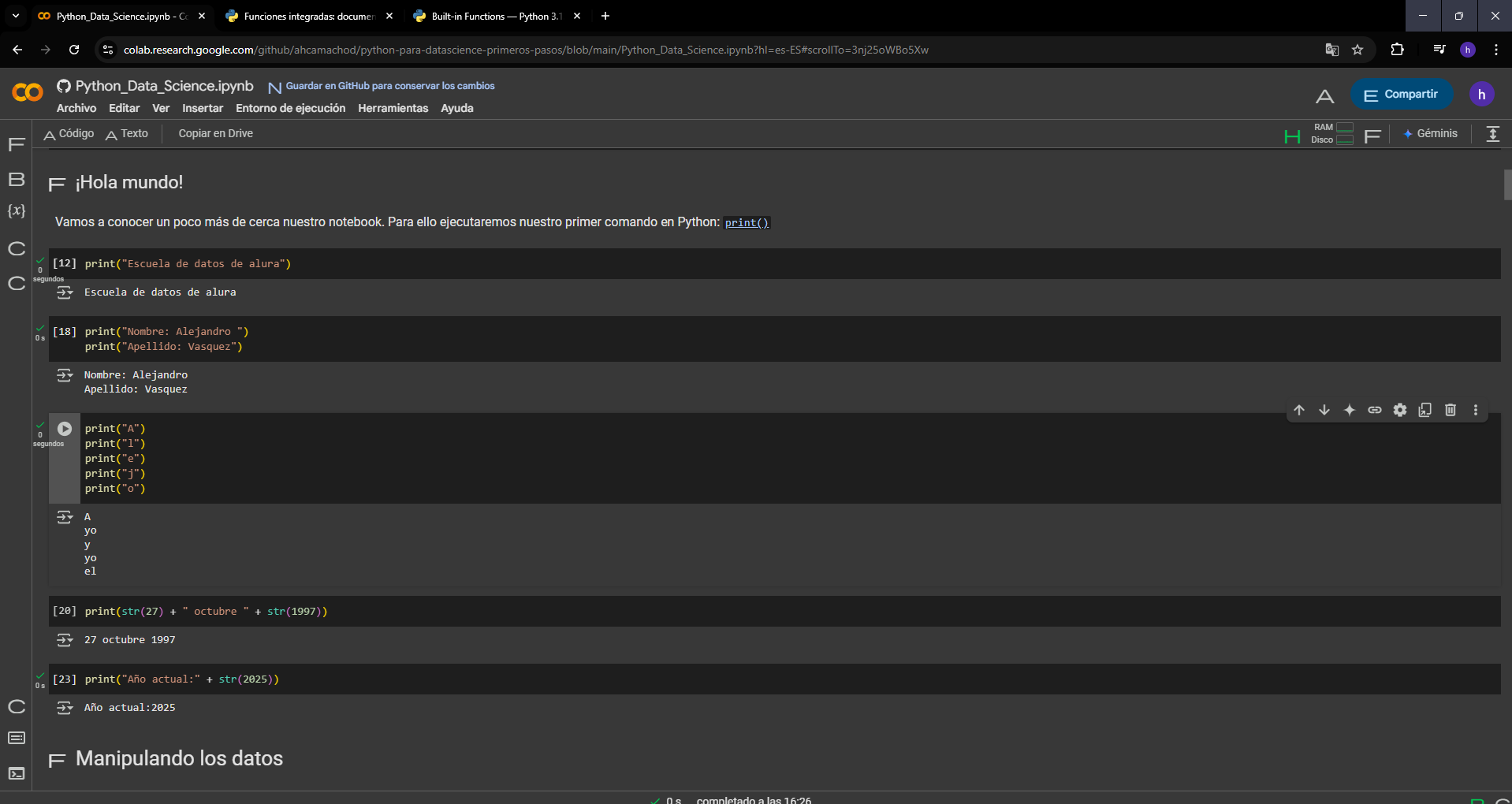
Task: Open the comments icon next to Compartir
Action: [1325, 95]
